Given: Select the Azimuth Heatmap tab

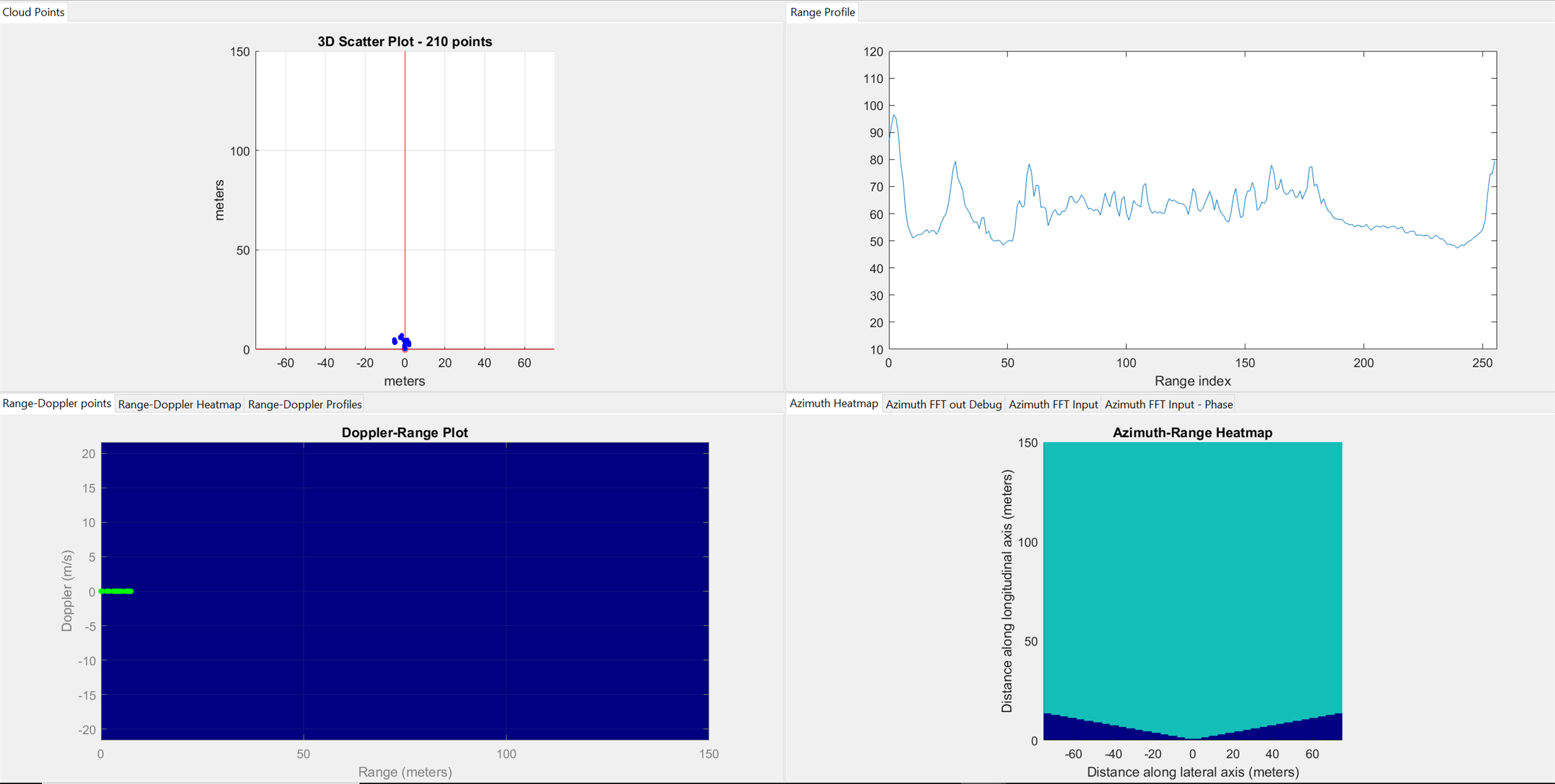Looking at the screenshot, I should (x=834, y=404).
